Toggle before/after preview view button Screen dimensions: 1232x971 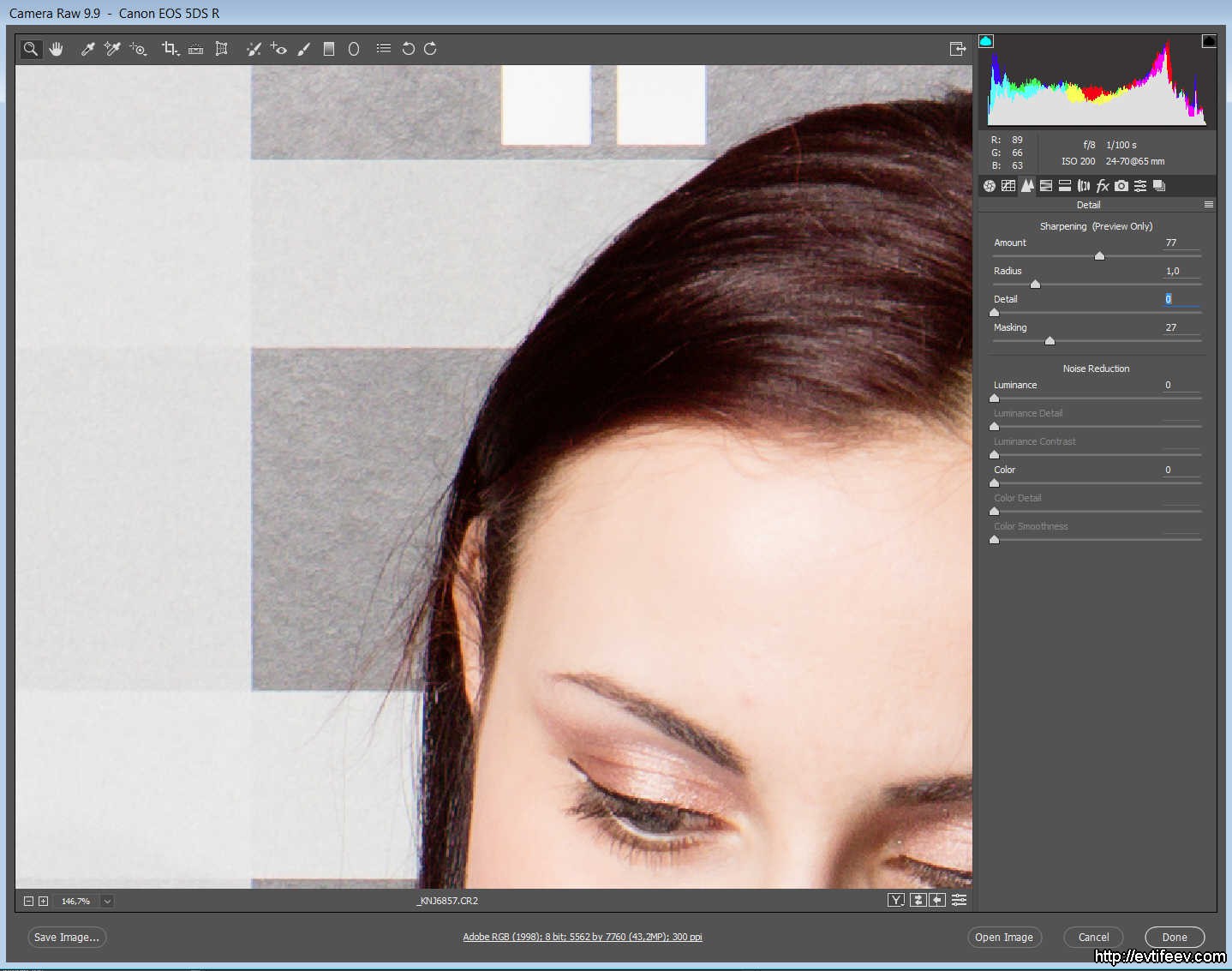[896, 900]
